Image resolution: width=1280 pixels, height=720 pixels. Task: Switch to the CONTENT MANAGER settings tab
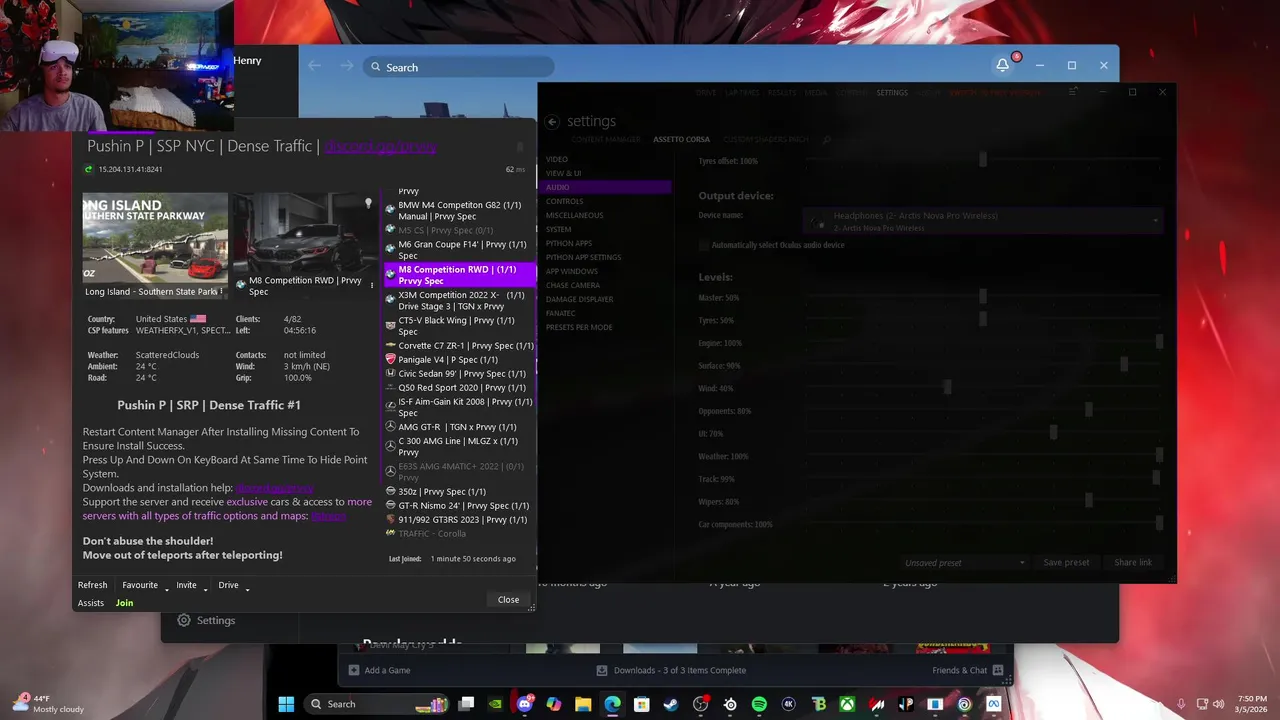tap(606, 139)
